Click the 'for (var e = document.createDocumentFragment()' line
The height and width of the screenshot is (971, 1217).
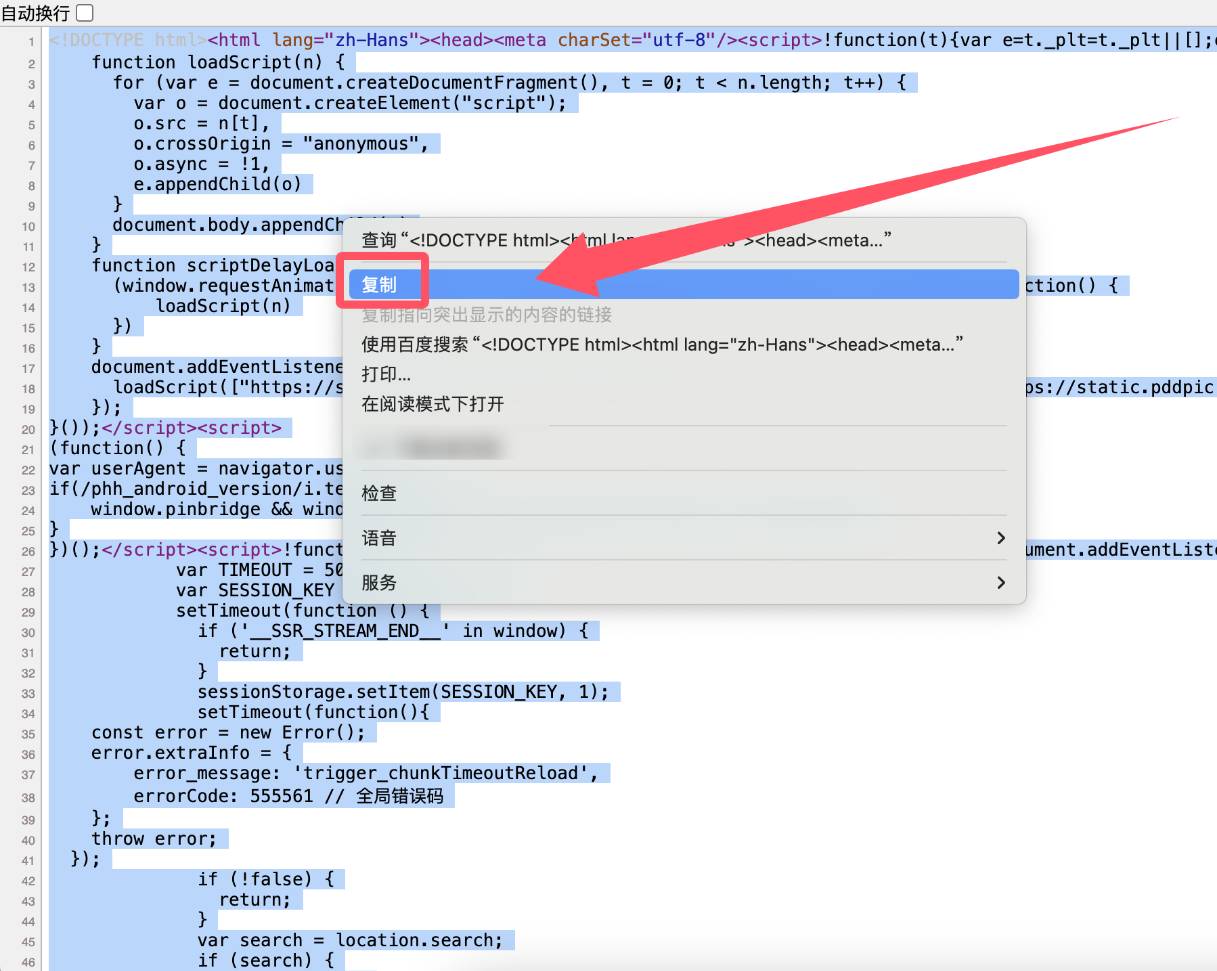click(x=509, y=82)
